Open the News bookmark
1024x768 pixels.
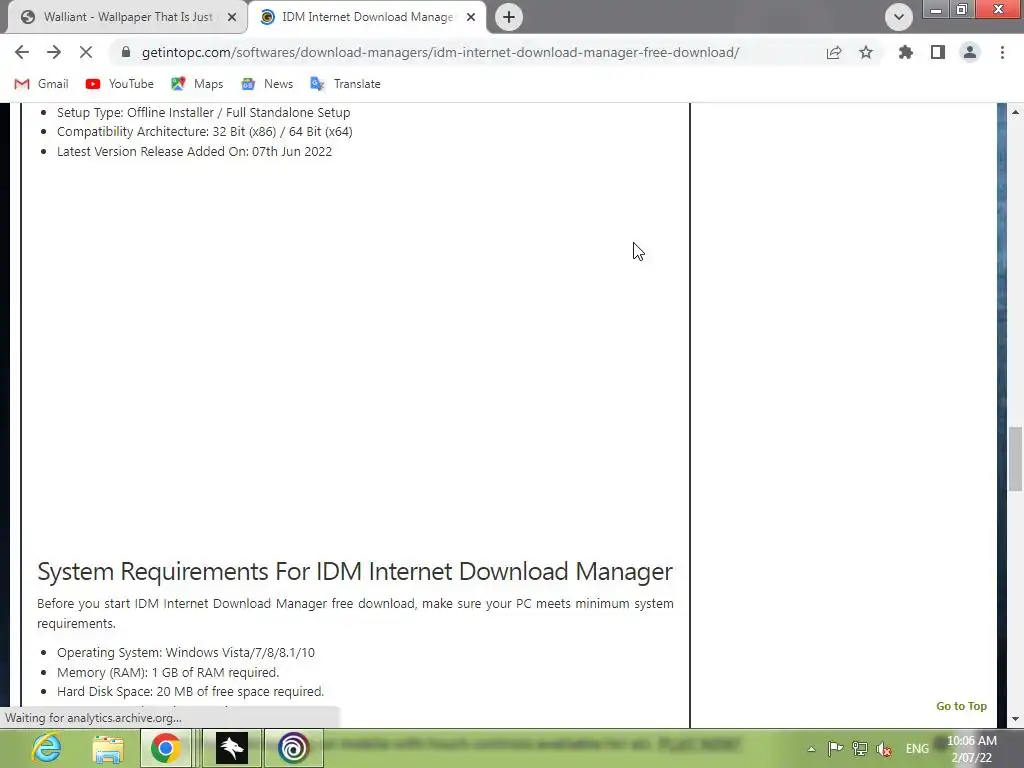[267, 84]
